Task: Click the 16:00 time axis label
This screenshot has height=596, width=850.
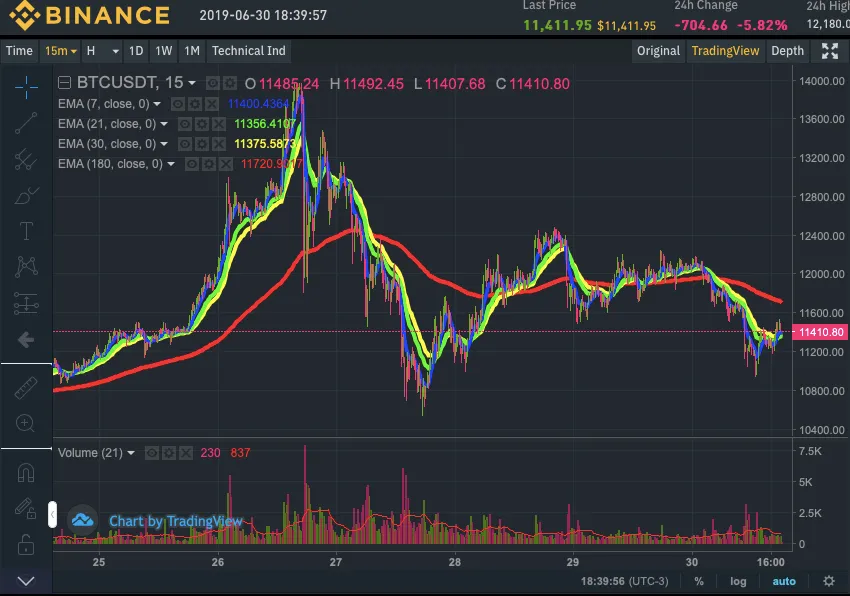Action: pyautogui.click(x=770, y=562)
